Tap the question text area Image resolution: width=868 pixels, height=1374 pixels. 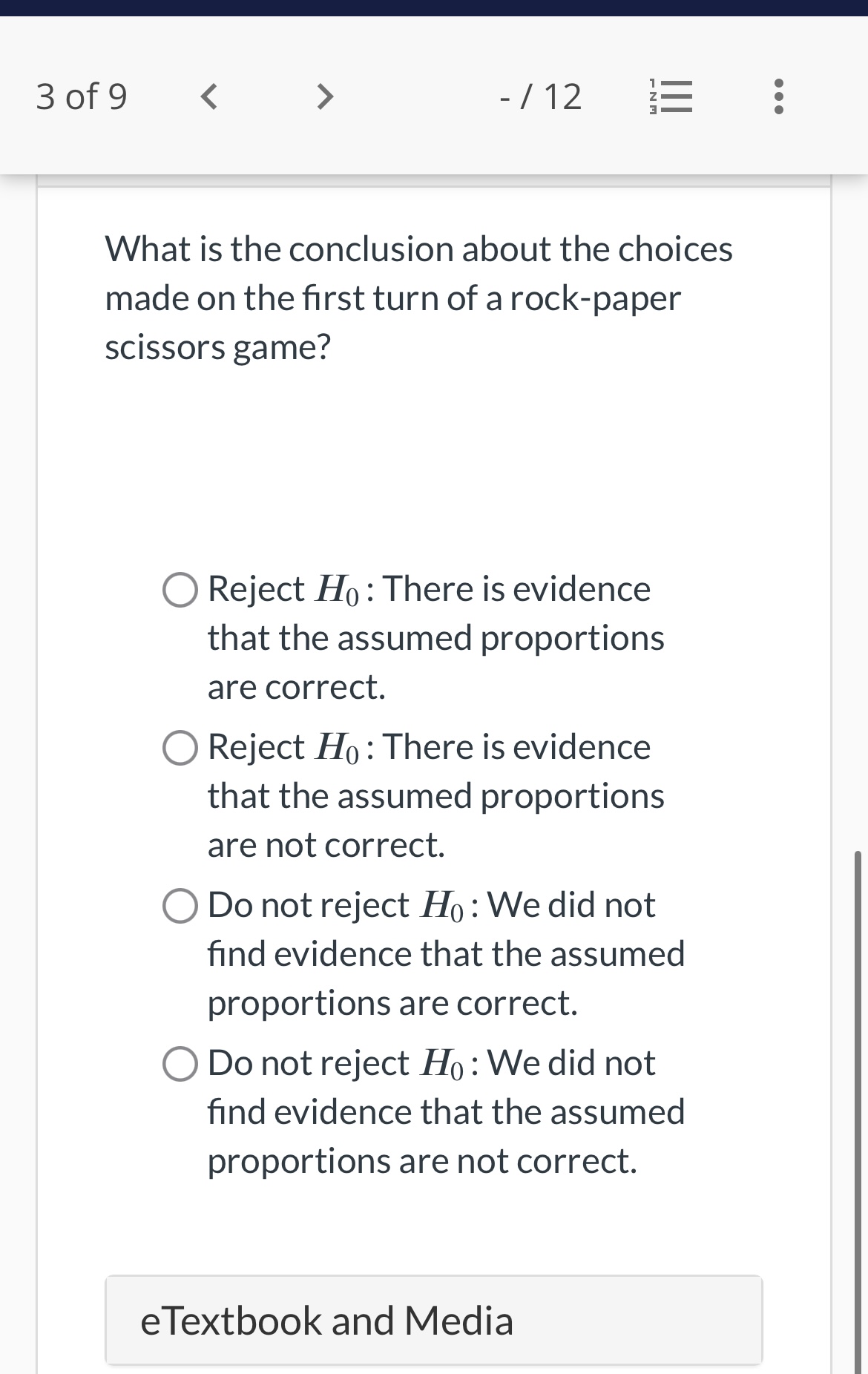point(418,297)
